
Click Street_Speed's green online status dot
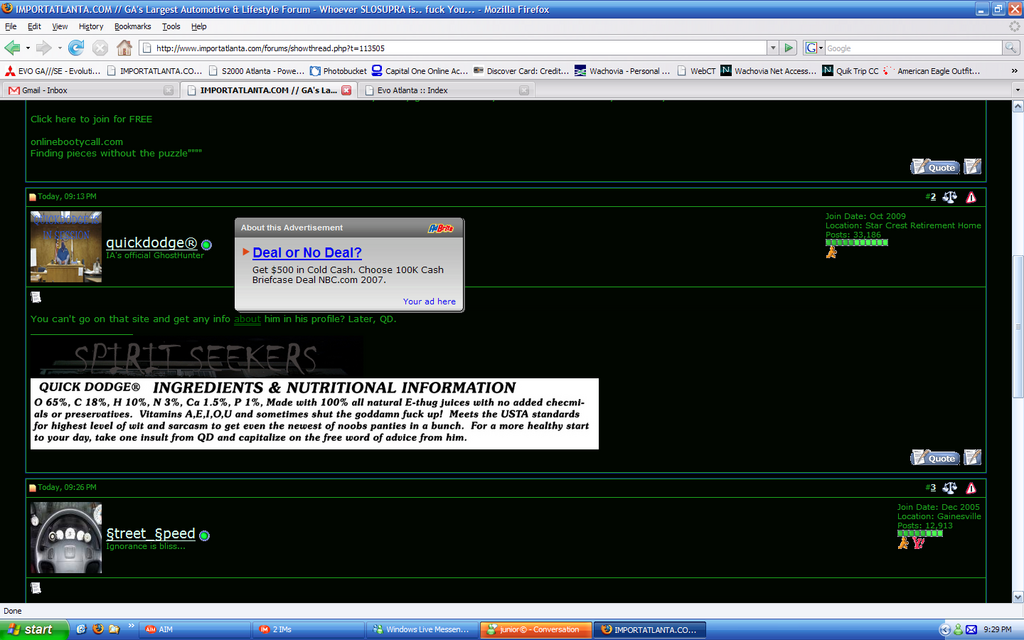205,535
